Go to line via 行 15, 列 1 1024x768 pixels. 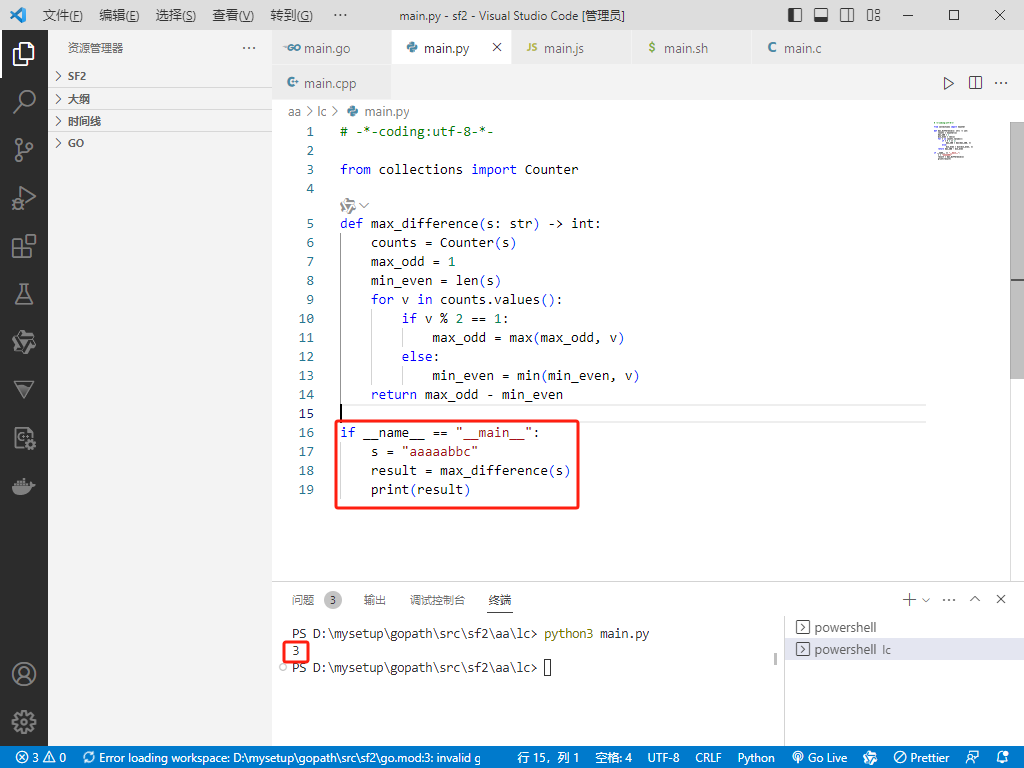548,758
